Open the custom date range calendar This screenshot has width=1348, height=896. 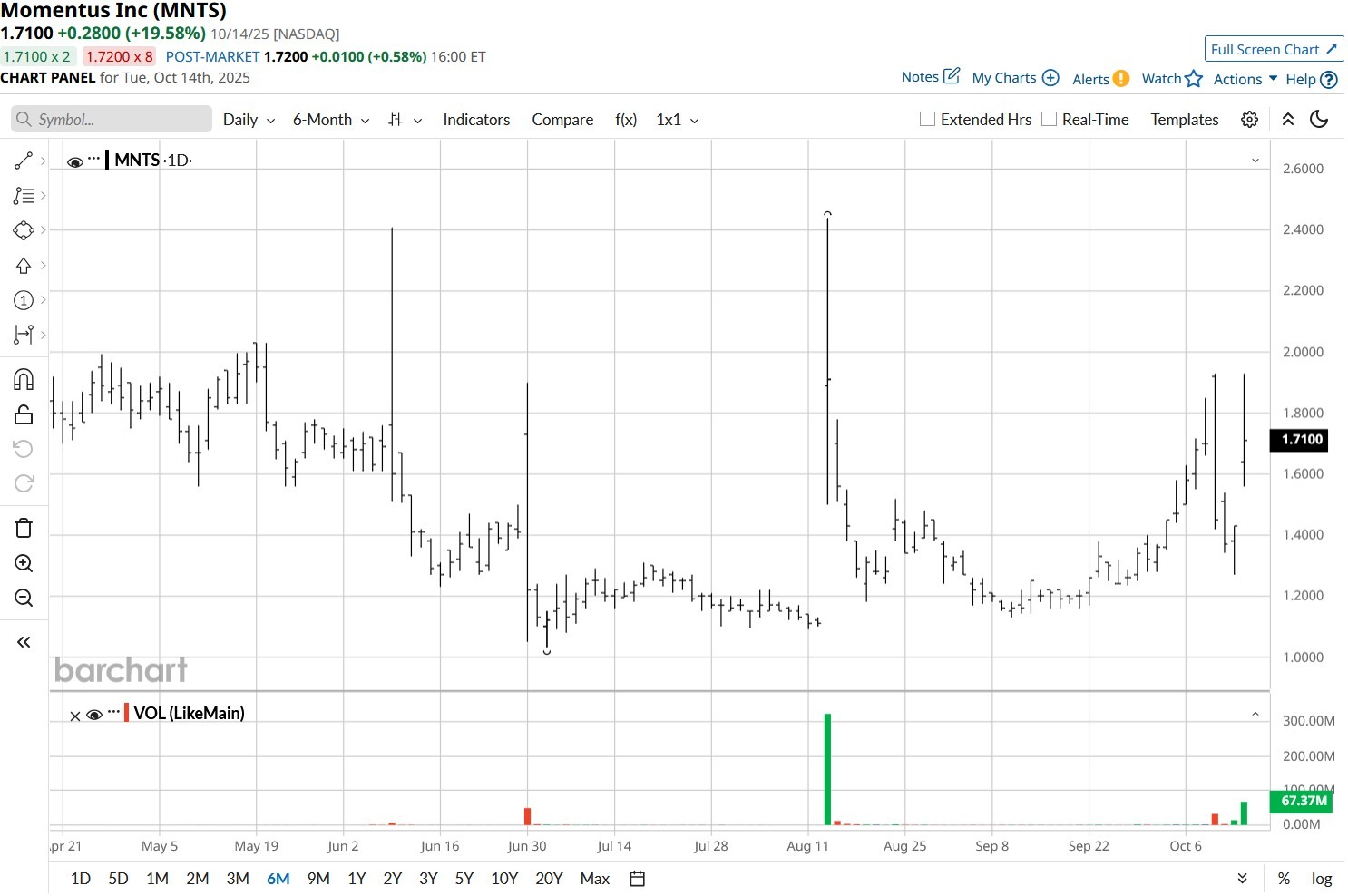[x=638, y=879]
